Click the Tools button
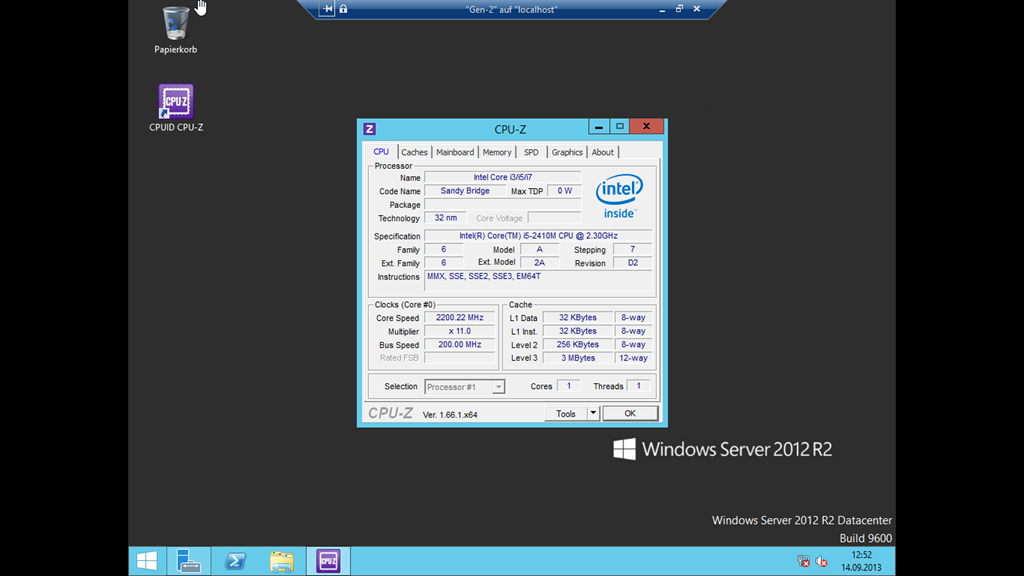This screenshot has height=576, width=1024. tap(566, 413)
